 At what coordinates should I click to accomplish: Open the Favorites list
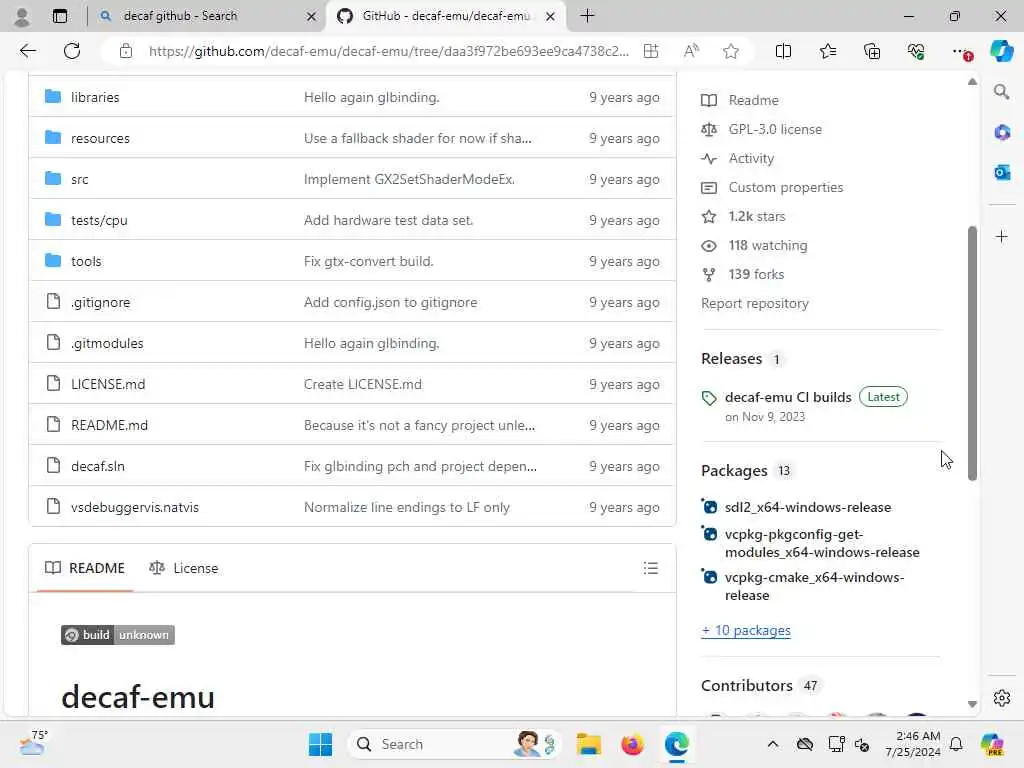point(827,51)
